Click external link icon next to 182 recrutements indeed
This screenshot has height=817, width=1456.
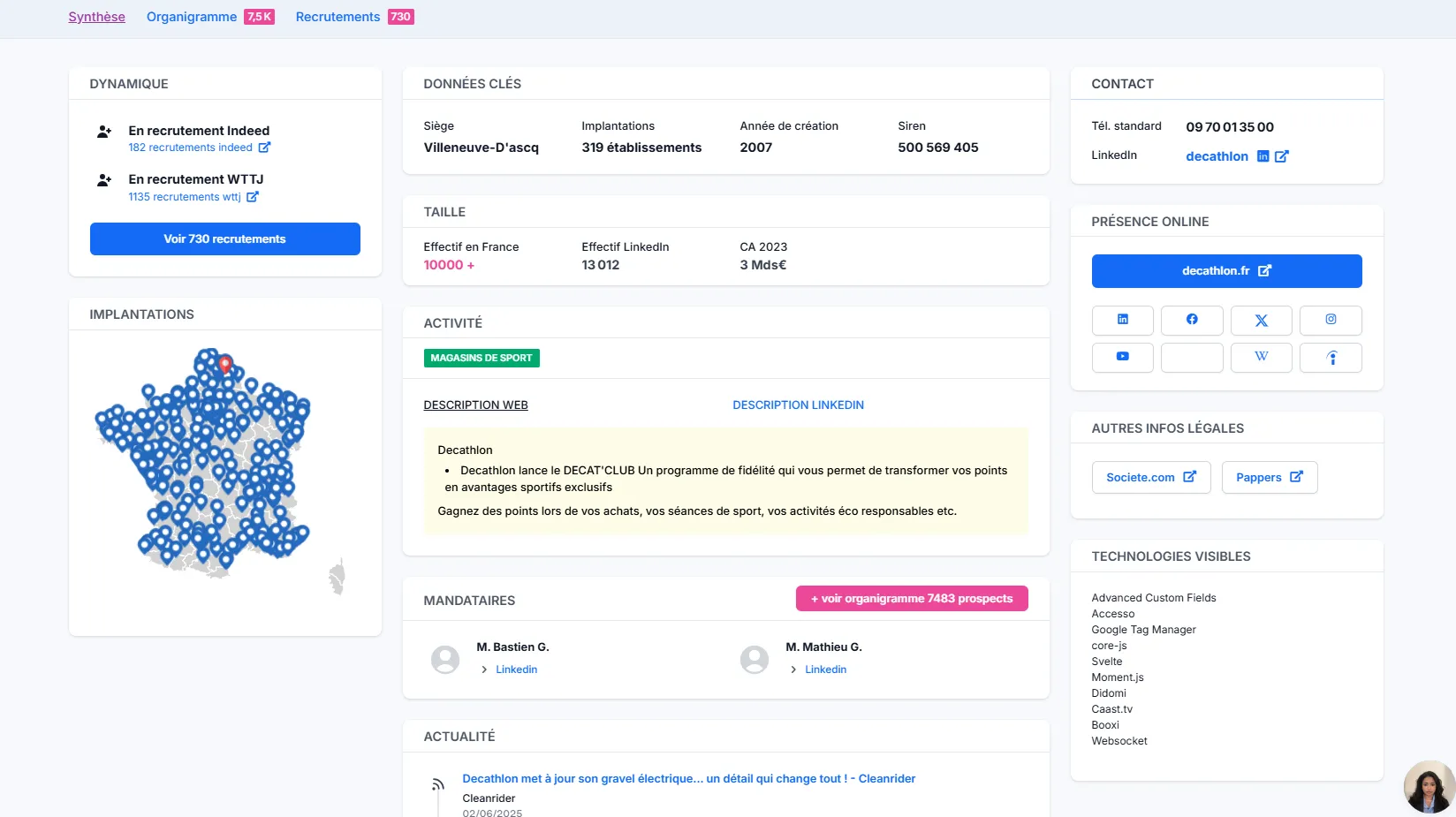pyautogui.click(x=264, y=148)
